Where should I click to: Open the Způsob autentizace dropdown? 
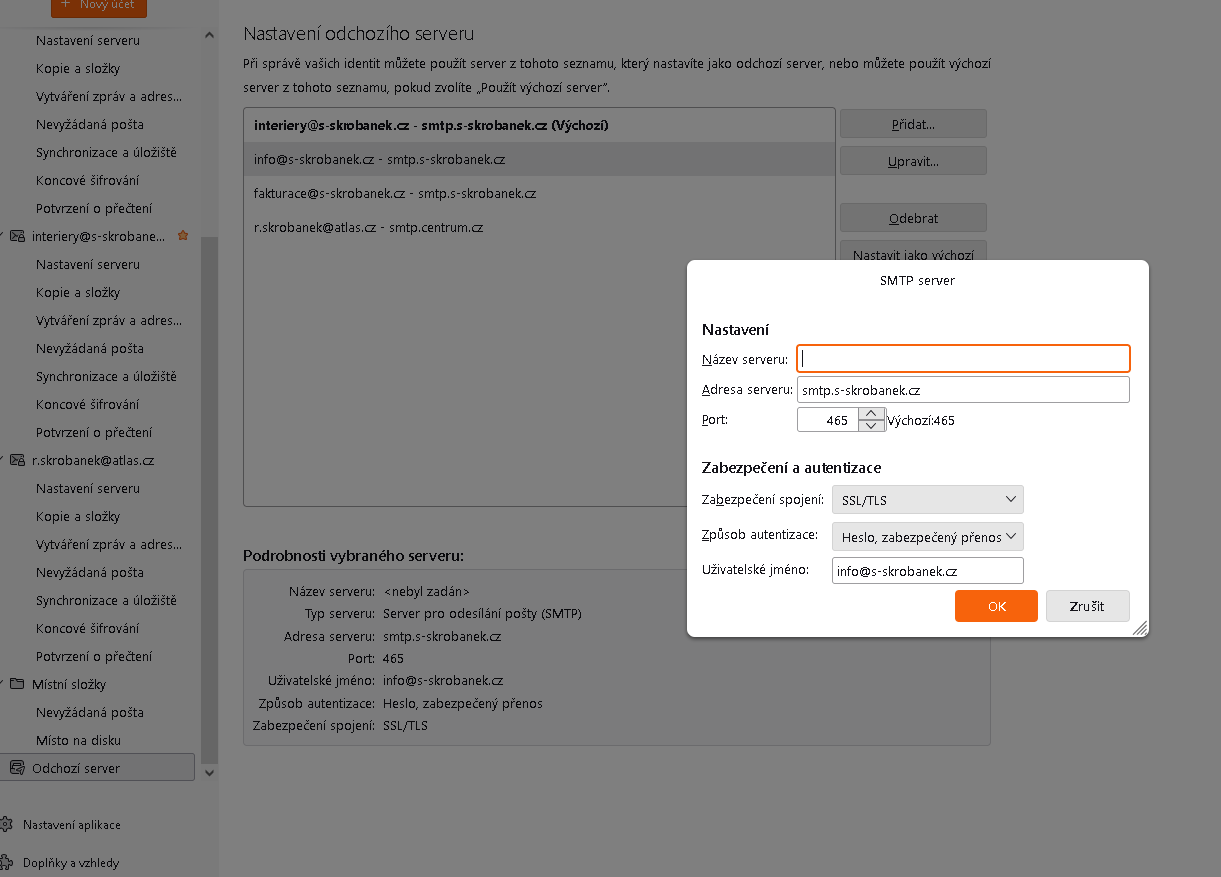tap(928, 537)
